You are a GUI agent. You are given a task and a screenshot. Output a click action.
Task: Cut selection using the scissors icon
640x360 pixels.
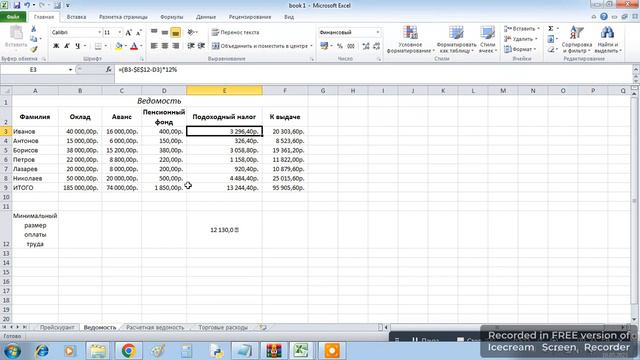point(33,29)
